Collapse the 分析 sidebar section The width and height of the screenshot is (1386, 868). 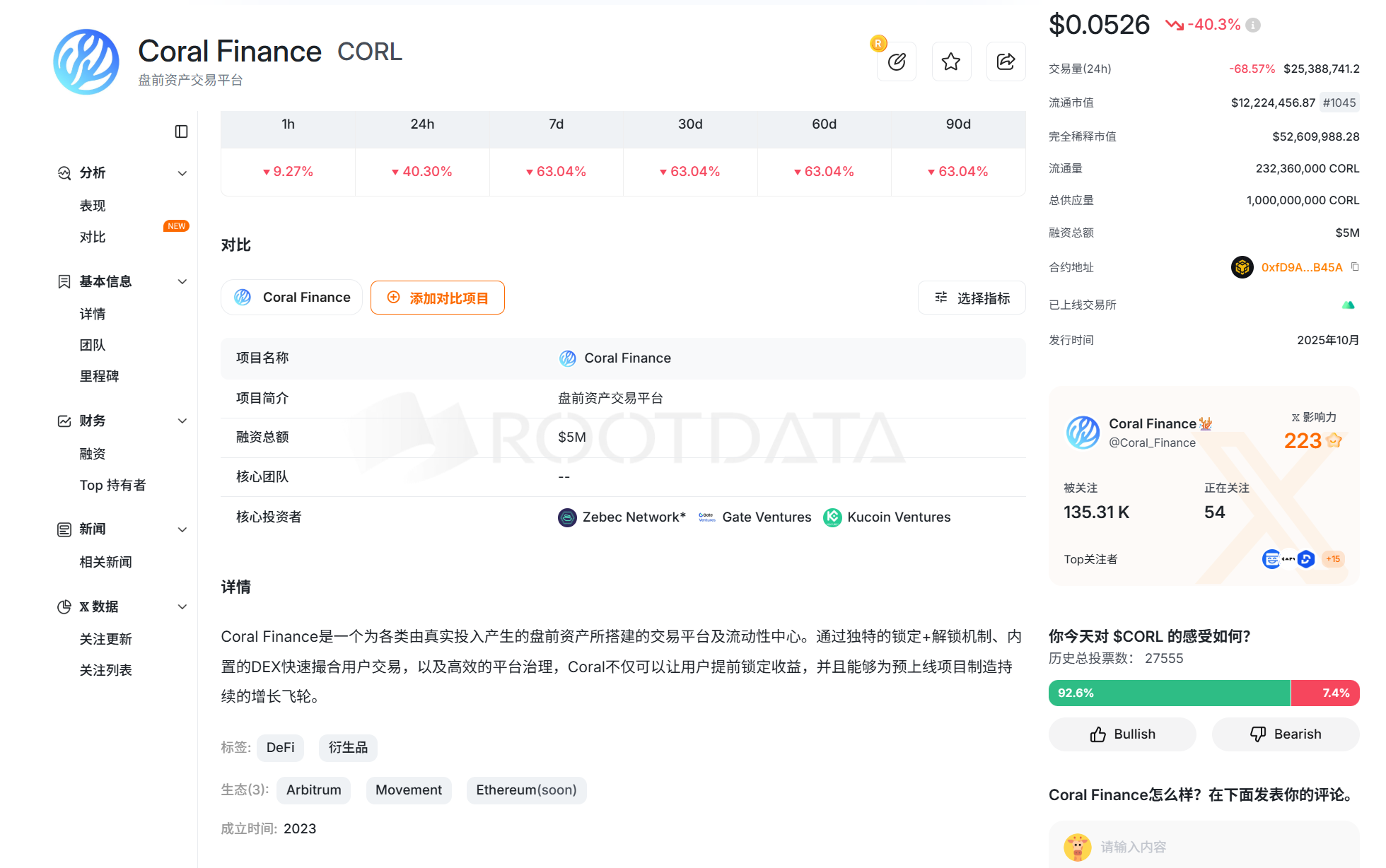coord(182,173)
